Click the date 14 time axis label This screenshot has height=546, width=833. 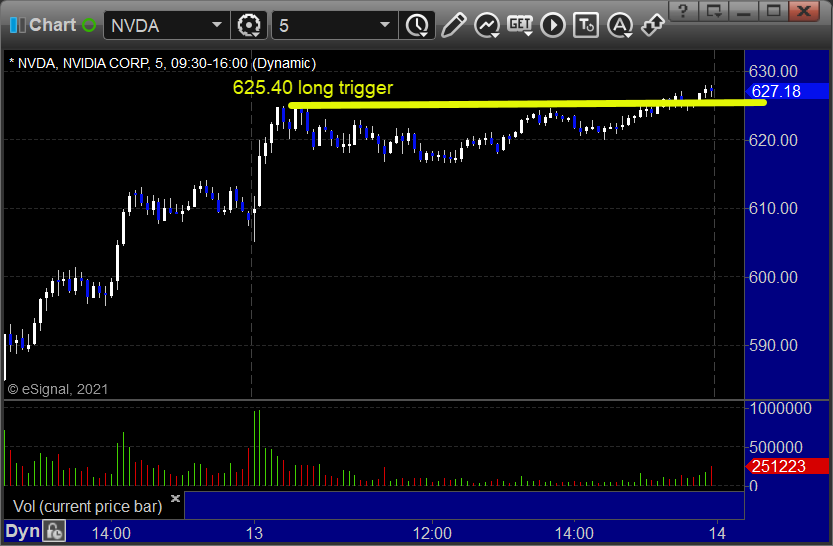tap(717, 533)
